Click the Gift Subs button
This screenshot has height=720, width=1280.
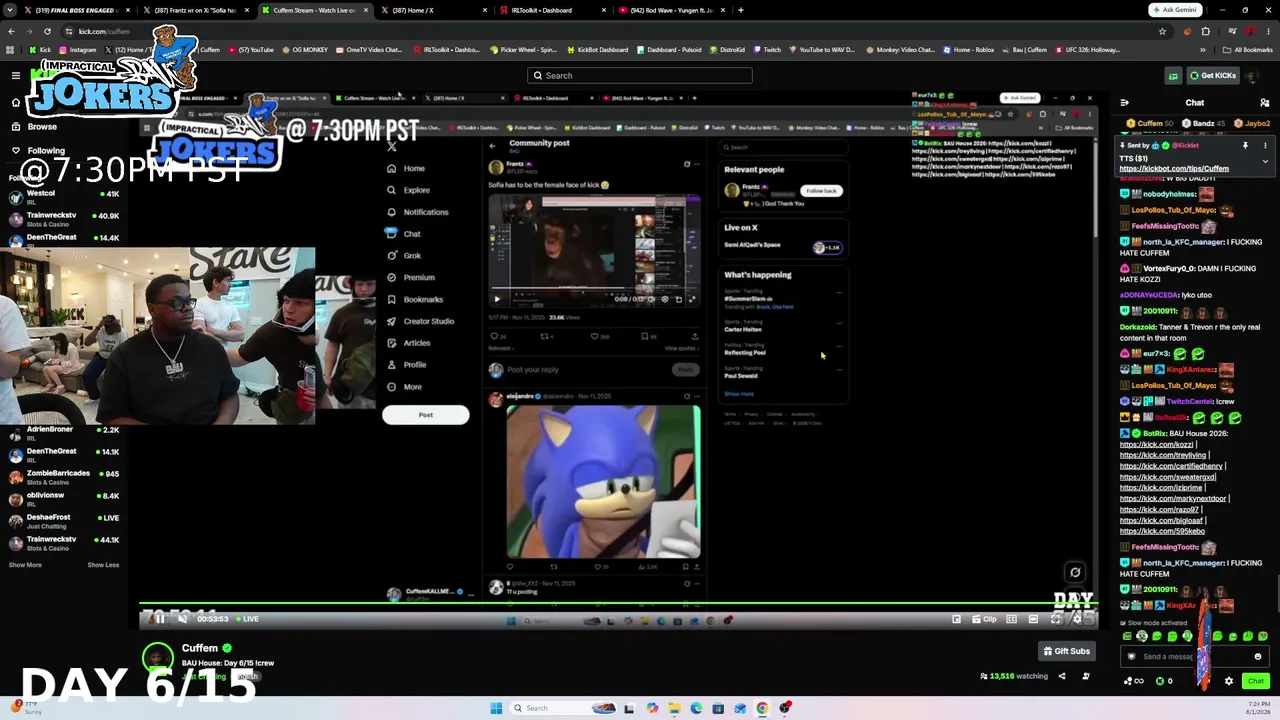1066,651
